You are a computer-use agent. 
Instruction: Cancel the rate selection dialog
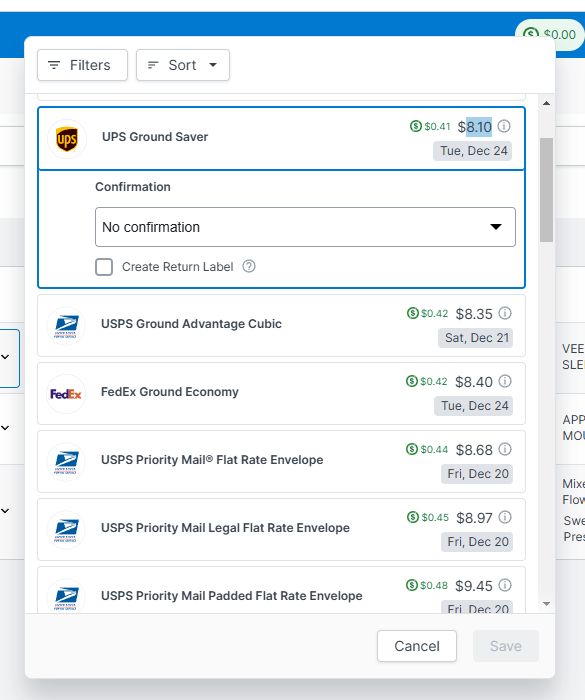tap(417, 646)
